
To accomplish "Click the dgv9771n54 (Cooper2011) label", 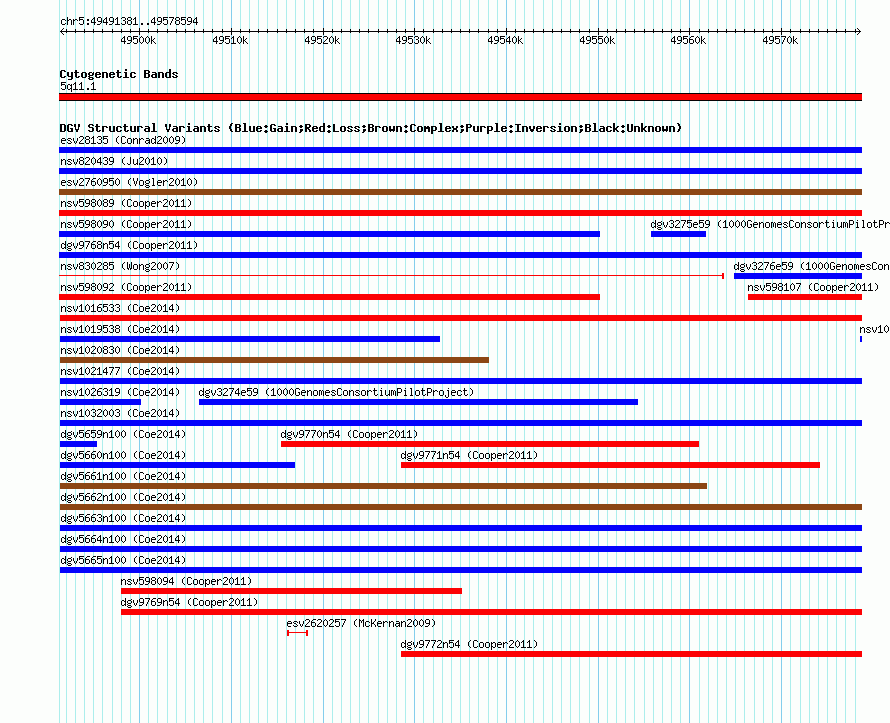I will point(469,455).
